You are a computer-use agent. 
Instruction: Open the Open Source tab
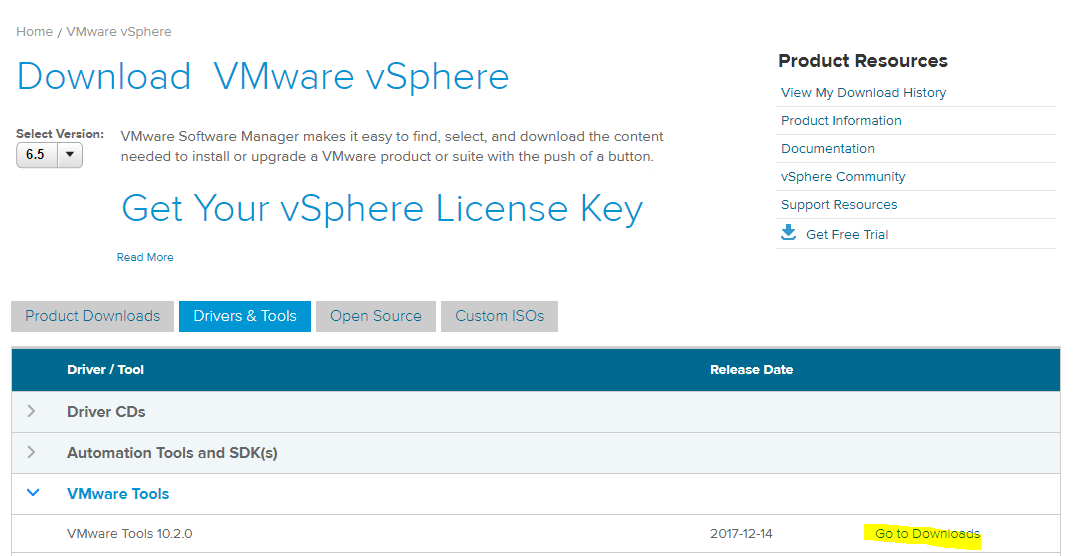pyautogui.click(x=376, y=316)
